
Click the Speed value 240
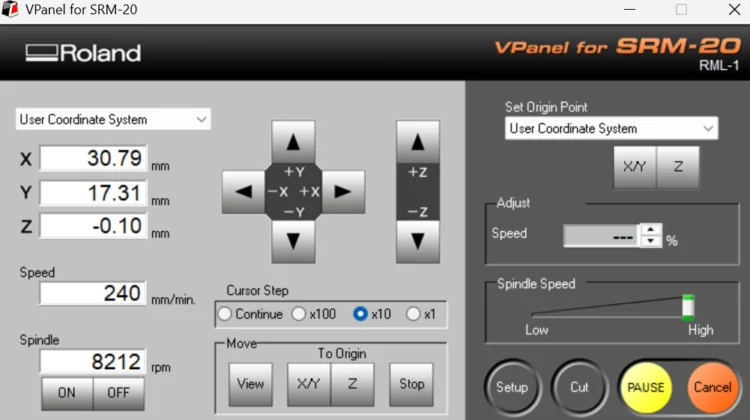(93, 293)
